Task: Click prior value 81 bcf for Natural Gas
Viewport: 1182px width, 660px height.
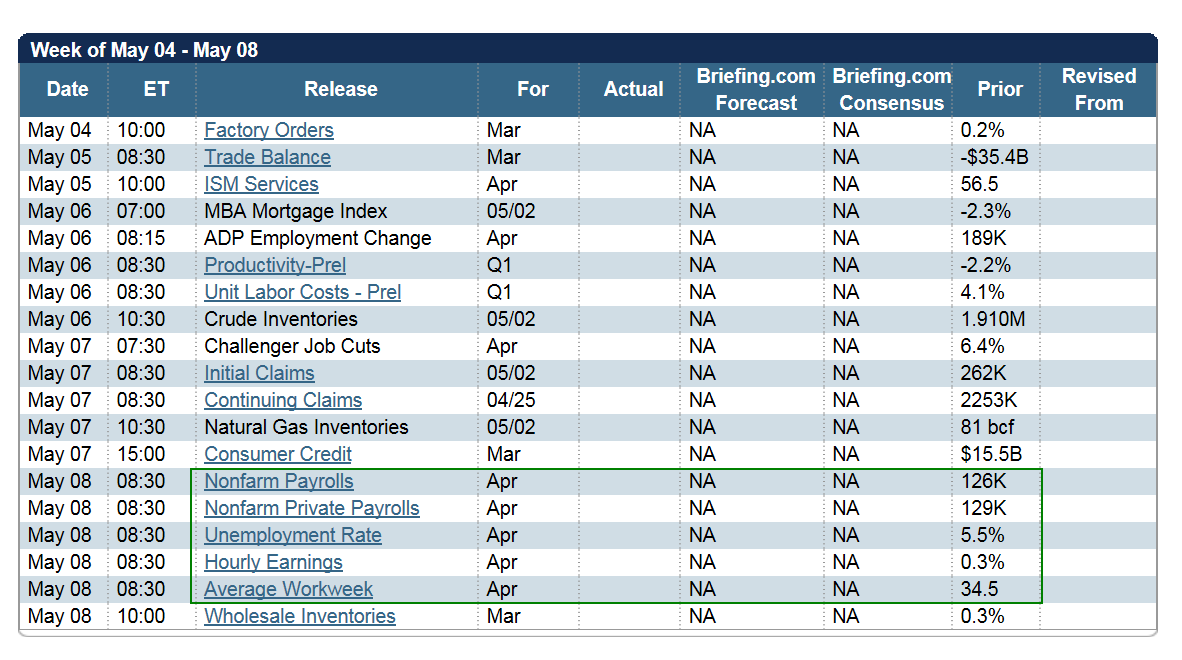Action: coord(988,427)
